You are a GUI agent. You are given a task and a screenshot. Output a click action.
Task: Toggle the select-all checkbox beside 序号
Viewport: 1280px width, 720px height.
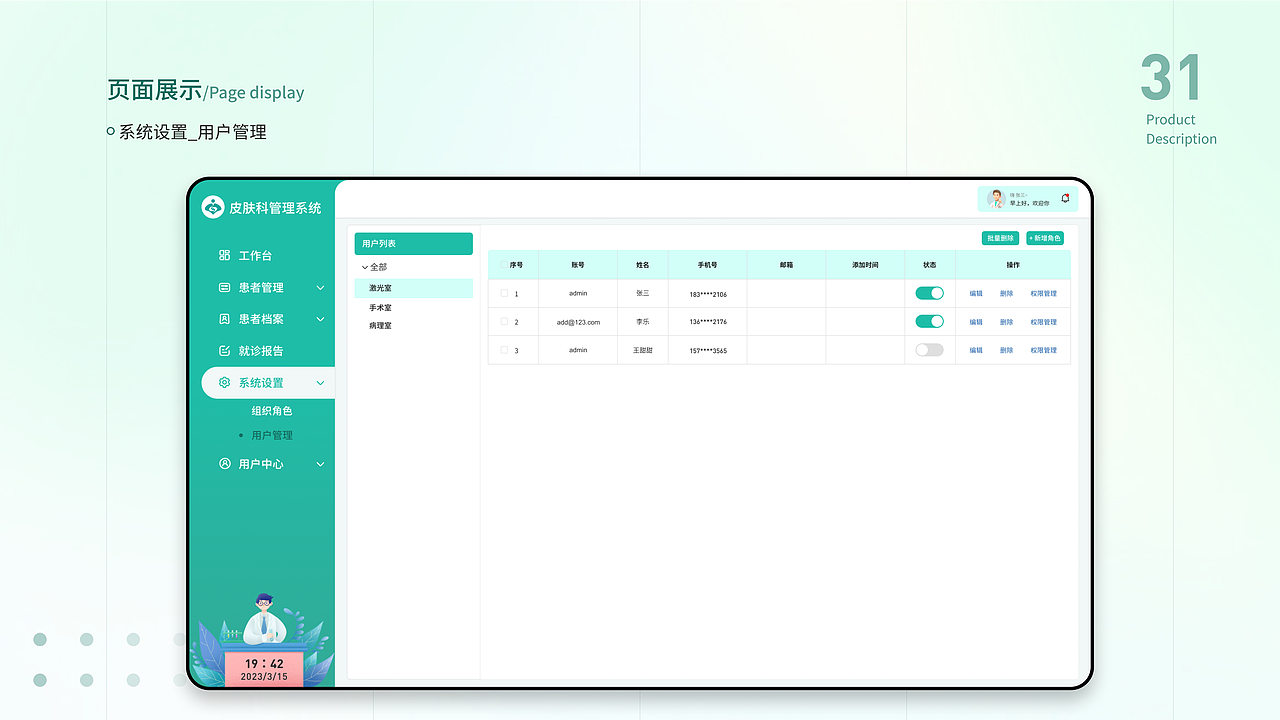click(504, 265)
